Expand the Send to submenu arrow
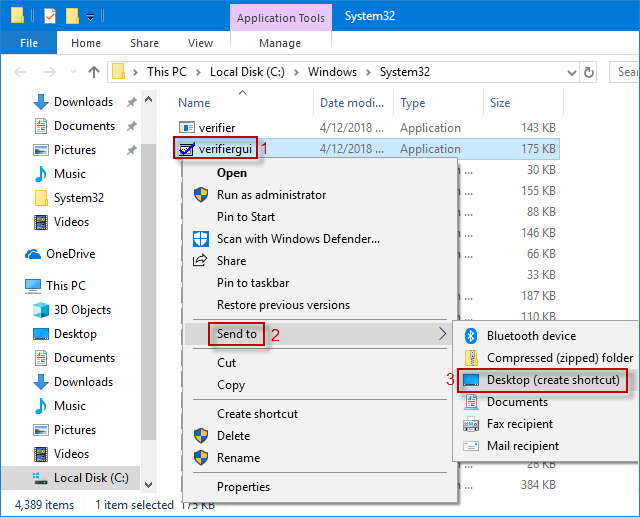 (442, 334)
